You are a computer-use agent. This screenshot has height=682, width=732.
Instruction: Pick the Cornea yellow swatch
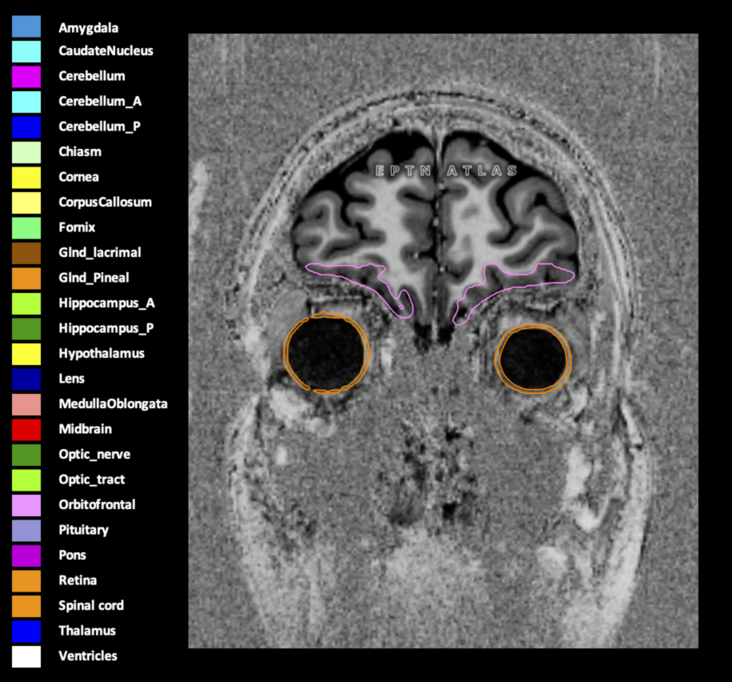(26, 177)
